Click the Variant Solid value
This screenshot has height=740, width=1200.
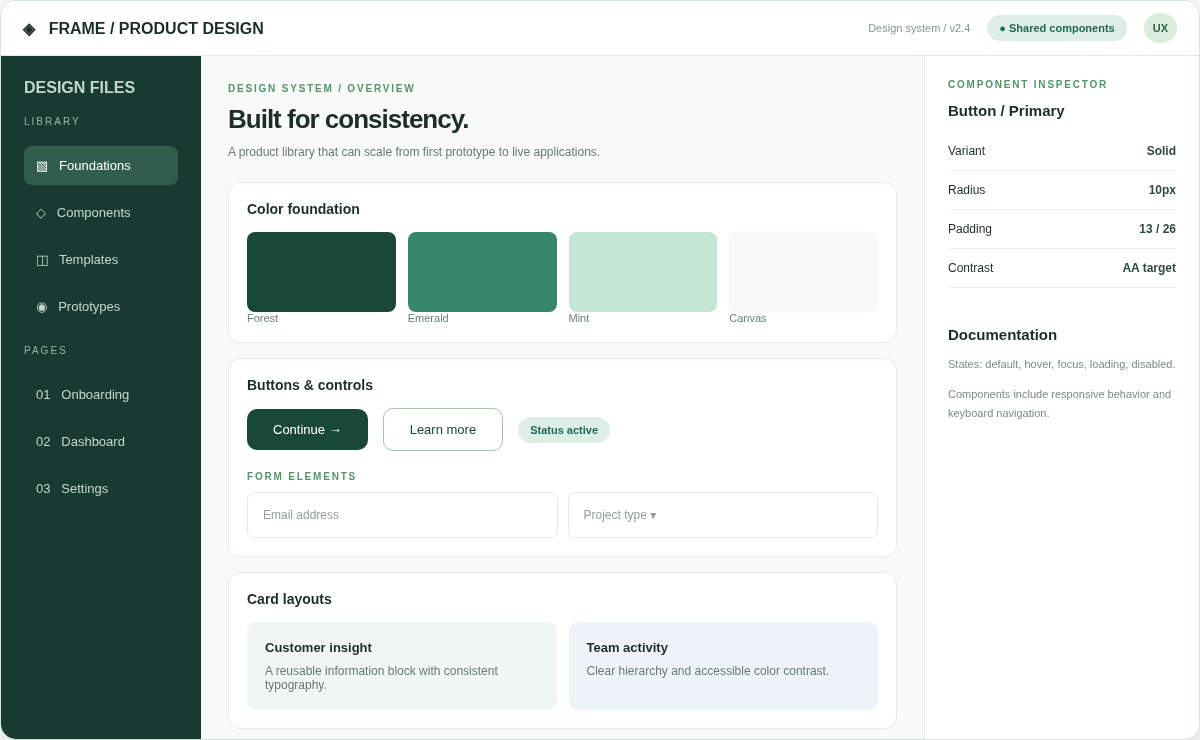[x=1161, y=151]
